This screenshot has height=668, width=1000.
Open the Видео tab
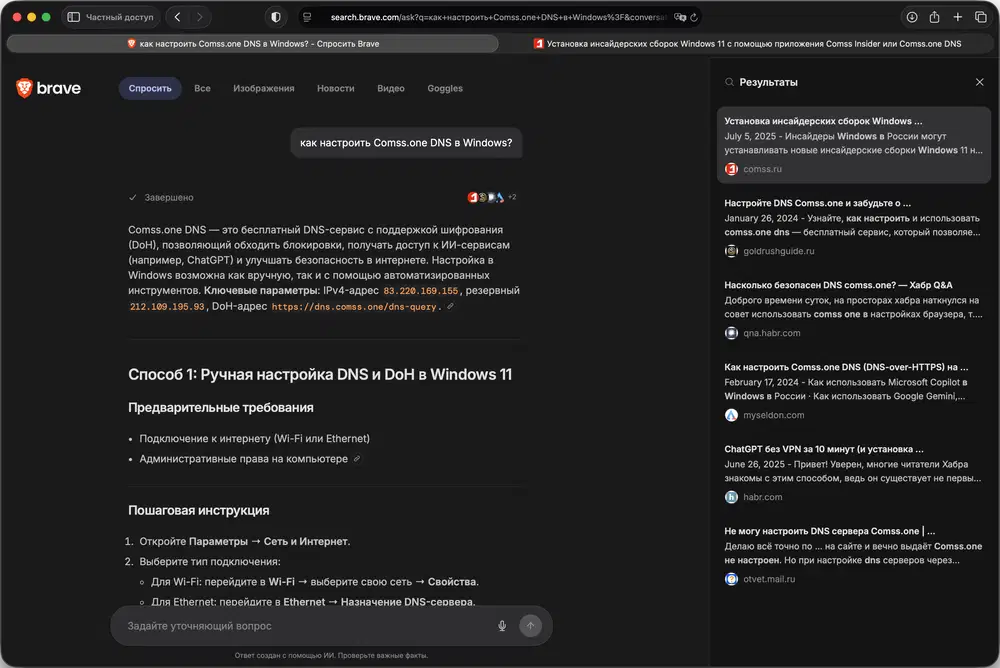pos(390,88)
